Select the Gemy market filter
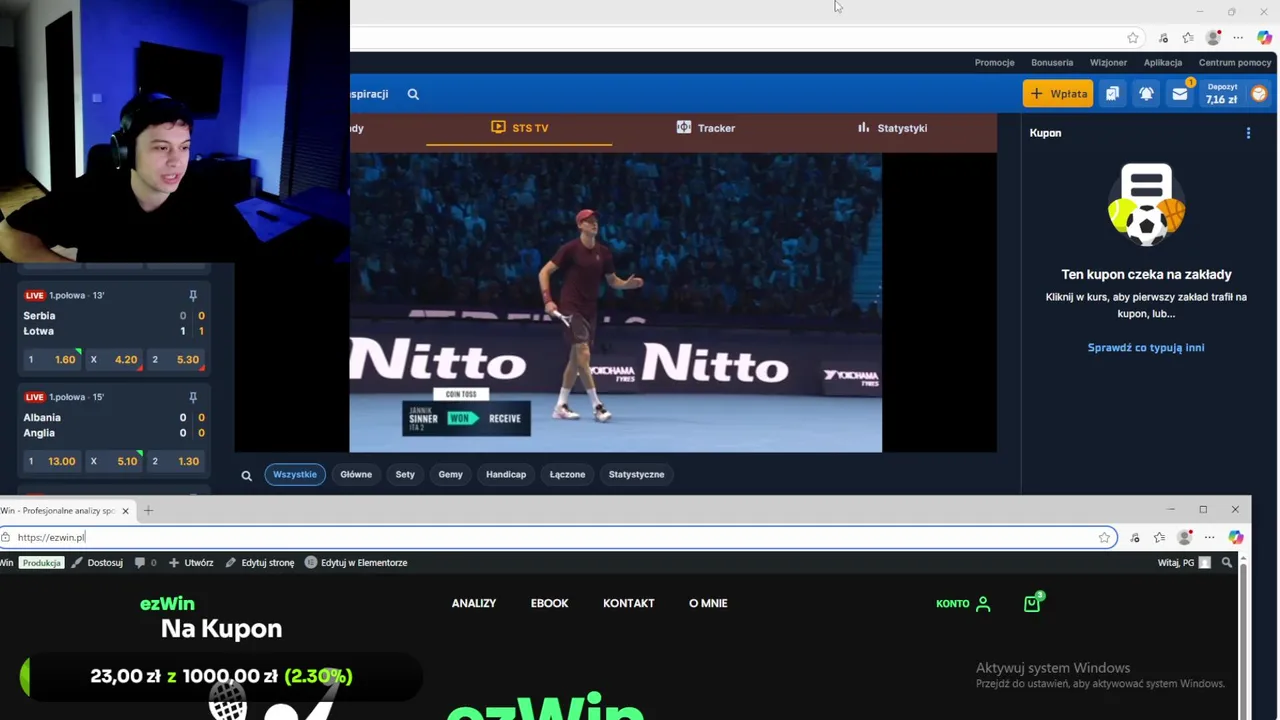The height and width of the screenshot is (720, 1280). (450, 474)
